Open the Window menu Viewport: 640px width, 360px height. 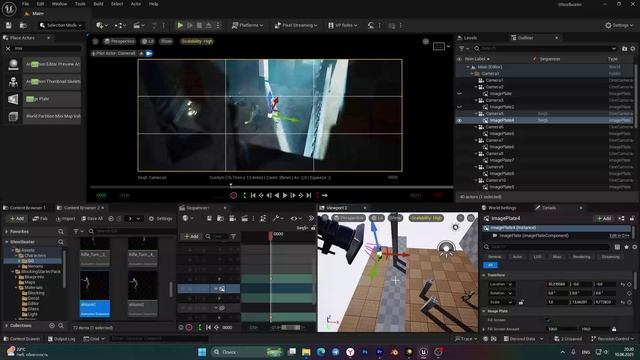(59, 4)
